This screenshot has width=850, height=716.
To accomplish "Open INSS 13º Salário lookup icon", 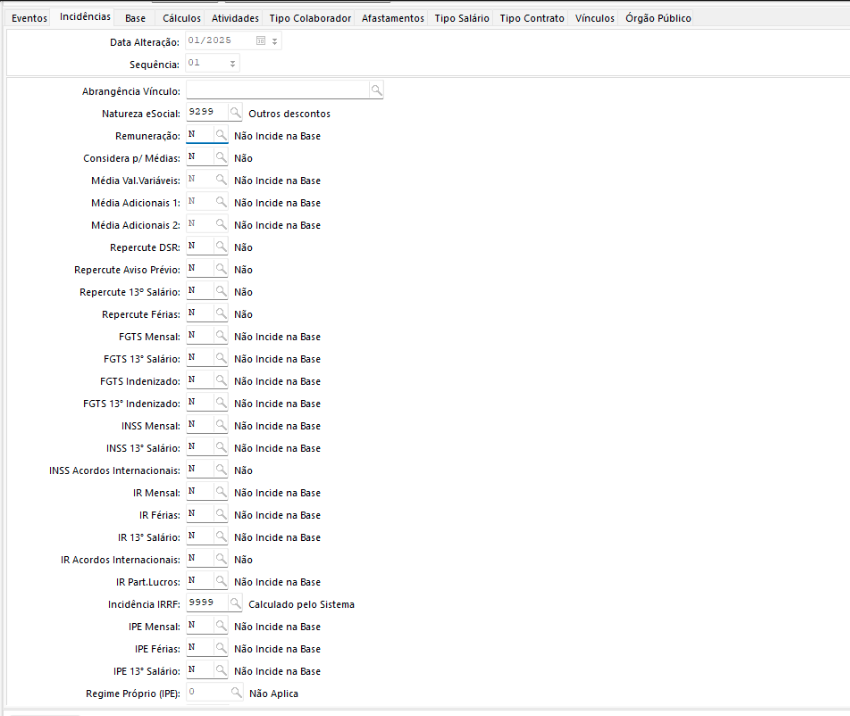I will pyautogui.click(x=221, y=447).
